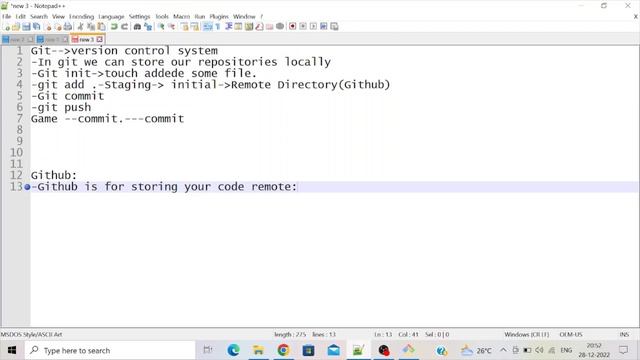Viewport: 640px width, 360px height.
Task: Copy the selection with the Copy toolbar icon
Action: coord(91,27)
